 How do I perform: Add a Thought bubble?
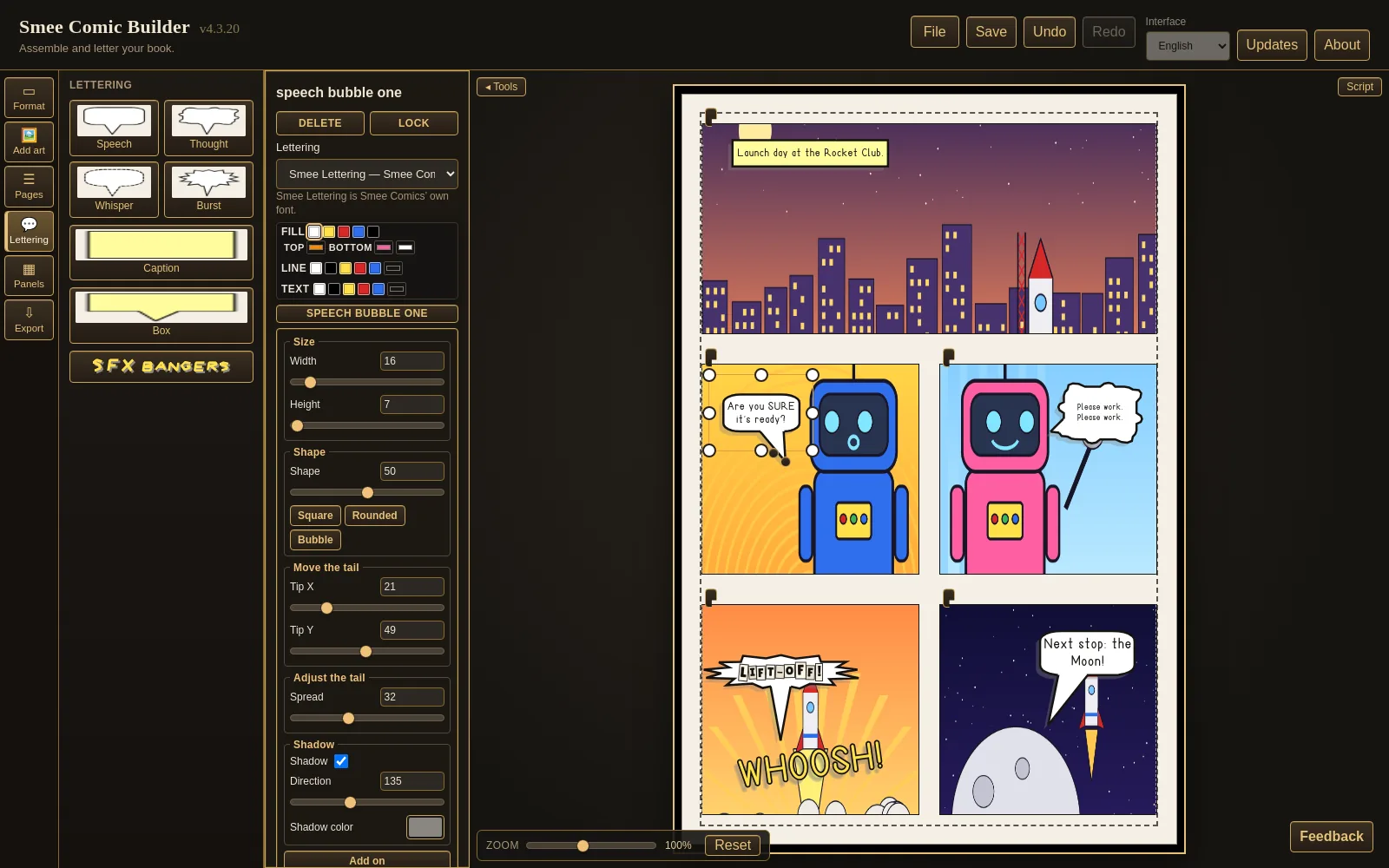pos(208,128)
